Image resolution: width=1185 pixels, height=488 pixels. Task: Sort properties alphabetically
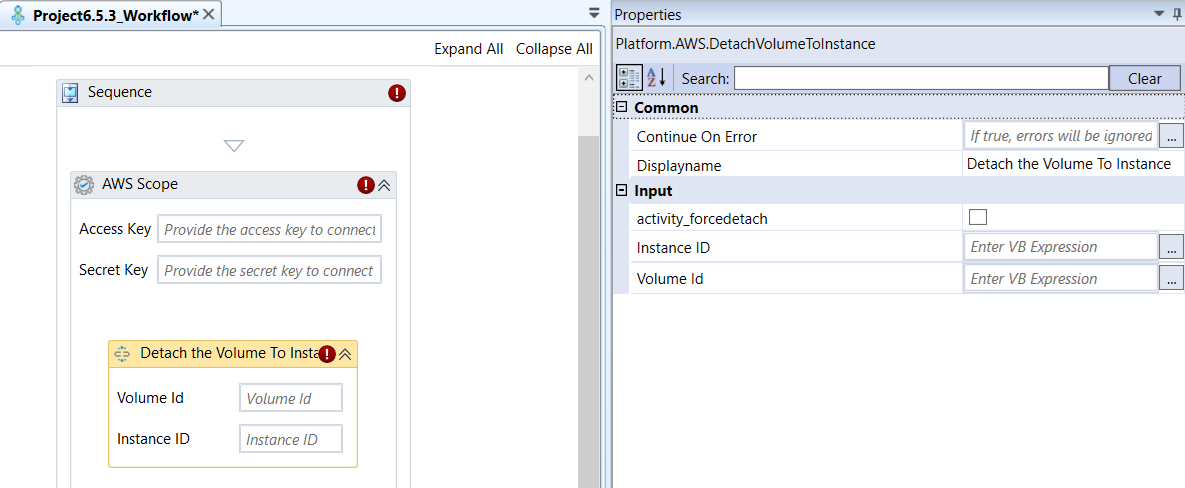[656, 78]
